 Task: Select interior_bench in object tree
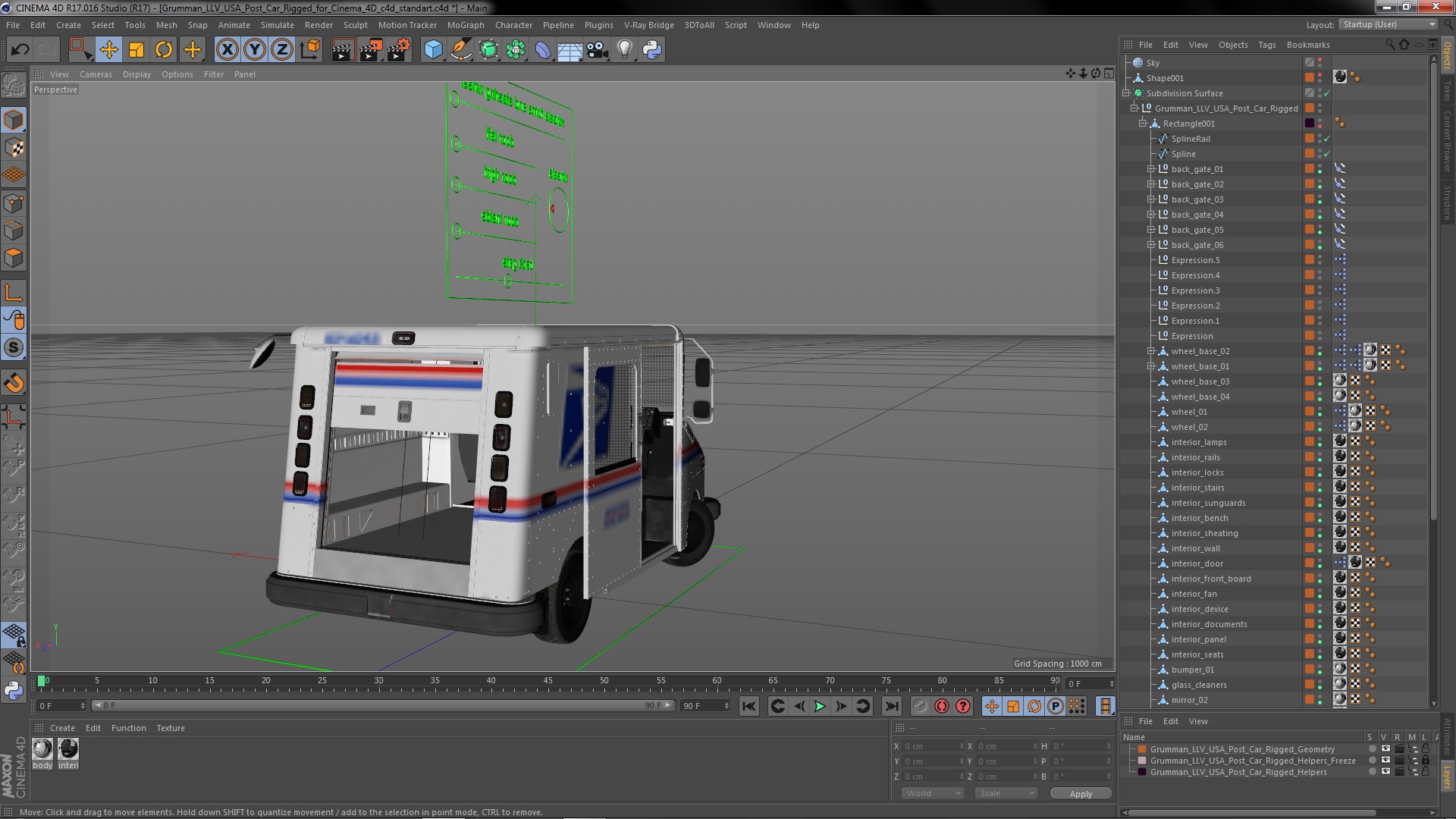[x=1199, y=518]
